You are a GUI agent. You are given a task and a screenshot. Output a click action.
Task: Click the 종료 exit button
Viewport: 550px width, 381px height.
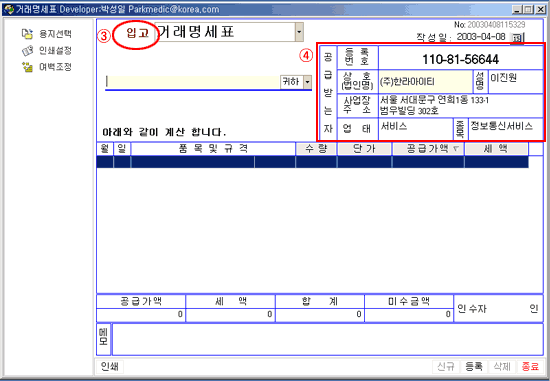point(530,367)
